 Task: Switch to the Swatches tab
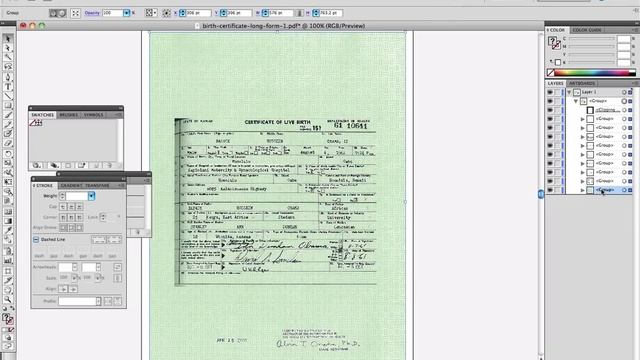(x=43, y=115)
